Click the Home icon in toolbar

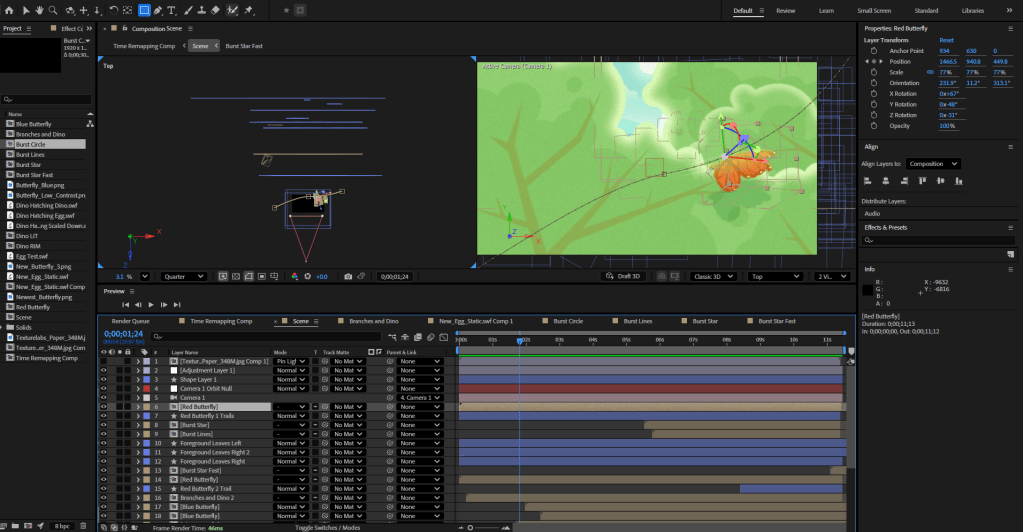coord(8,10)
